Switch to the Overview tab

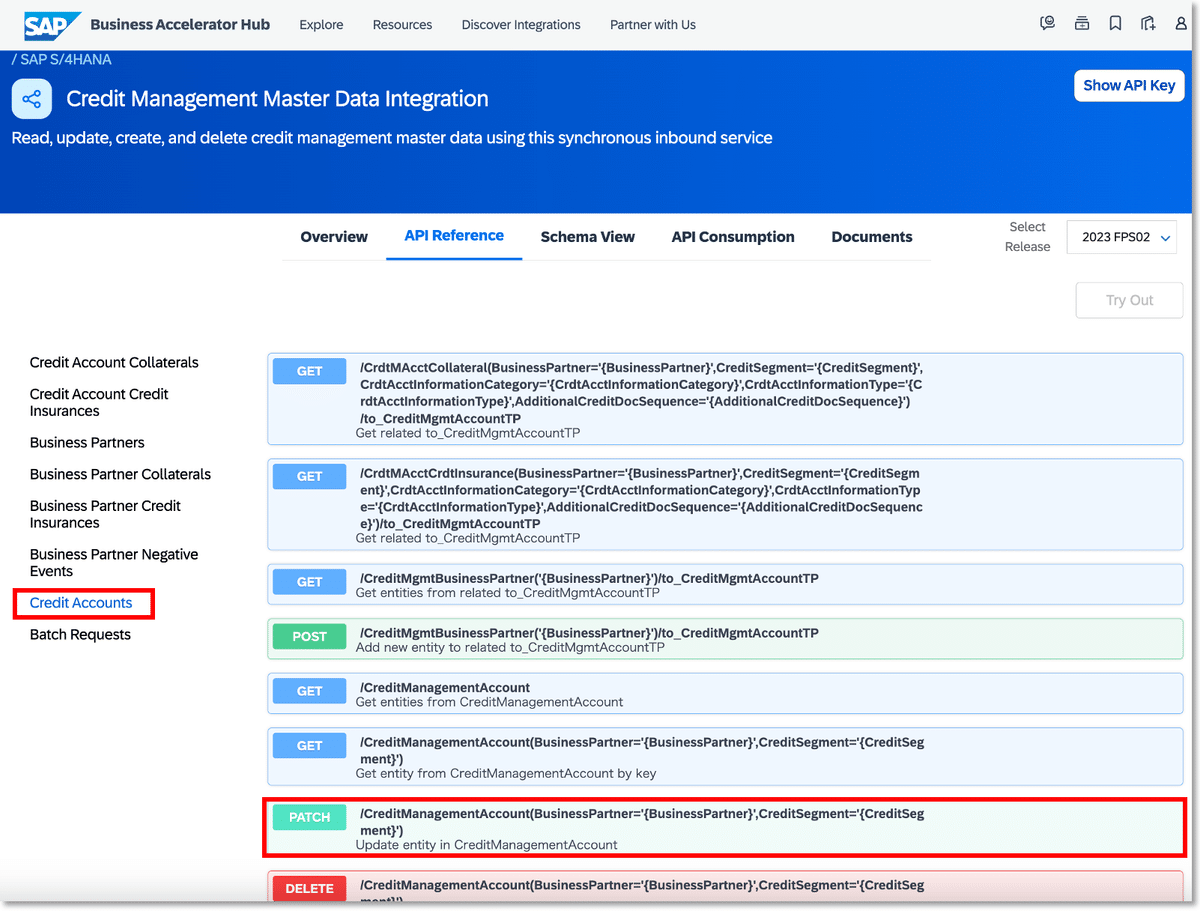click(x=334, y=237)
